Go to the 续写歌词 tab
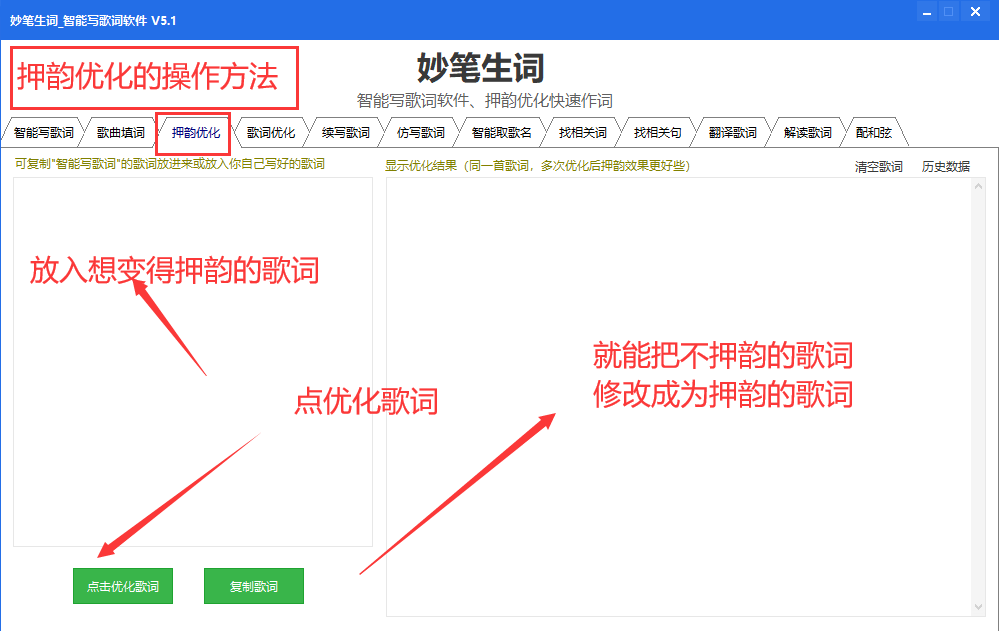Screen dimensions: 999x631 [345, 133]
